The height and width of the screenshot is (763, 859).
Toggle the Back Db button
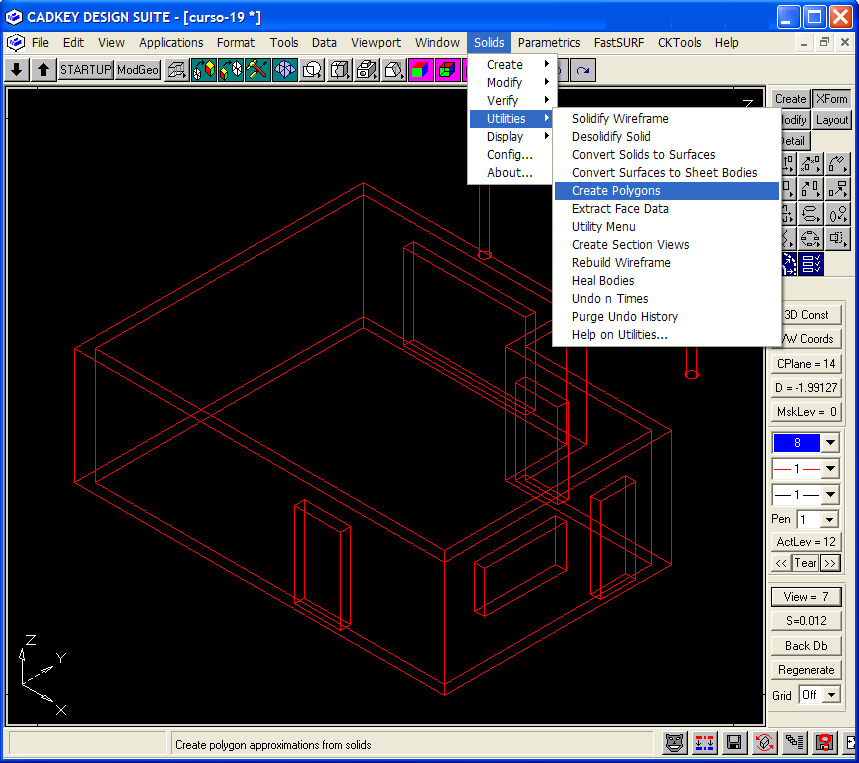coord(806,646)
